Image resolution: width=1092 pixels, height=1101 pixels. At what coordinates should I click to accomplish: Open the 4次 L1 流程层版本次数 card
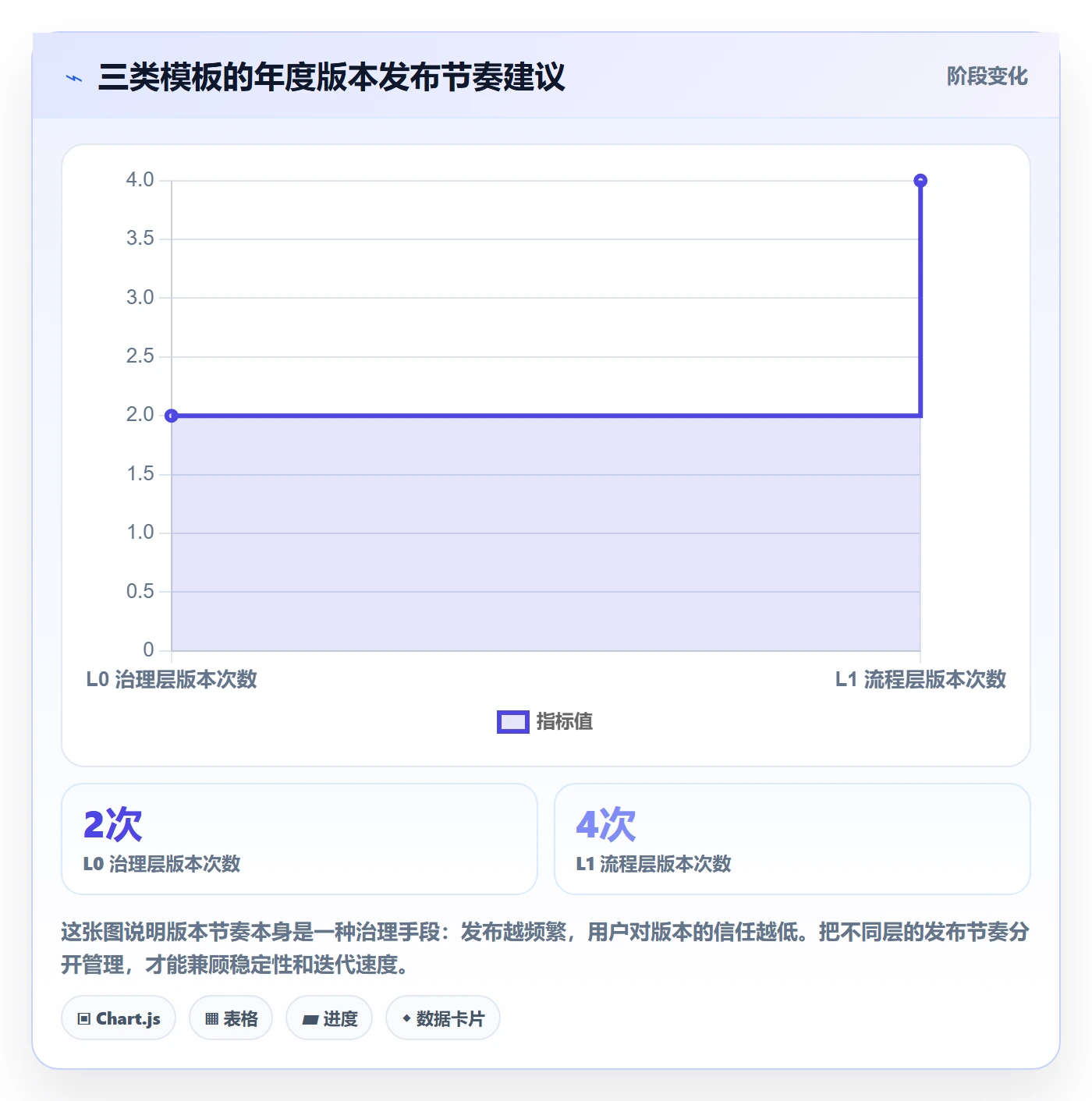tap(792, 839)
